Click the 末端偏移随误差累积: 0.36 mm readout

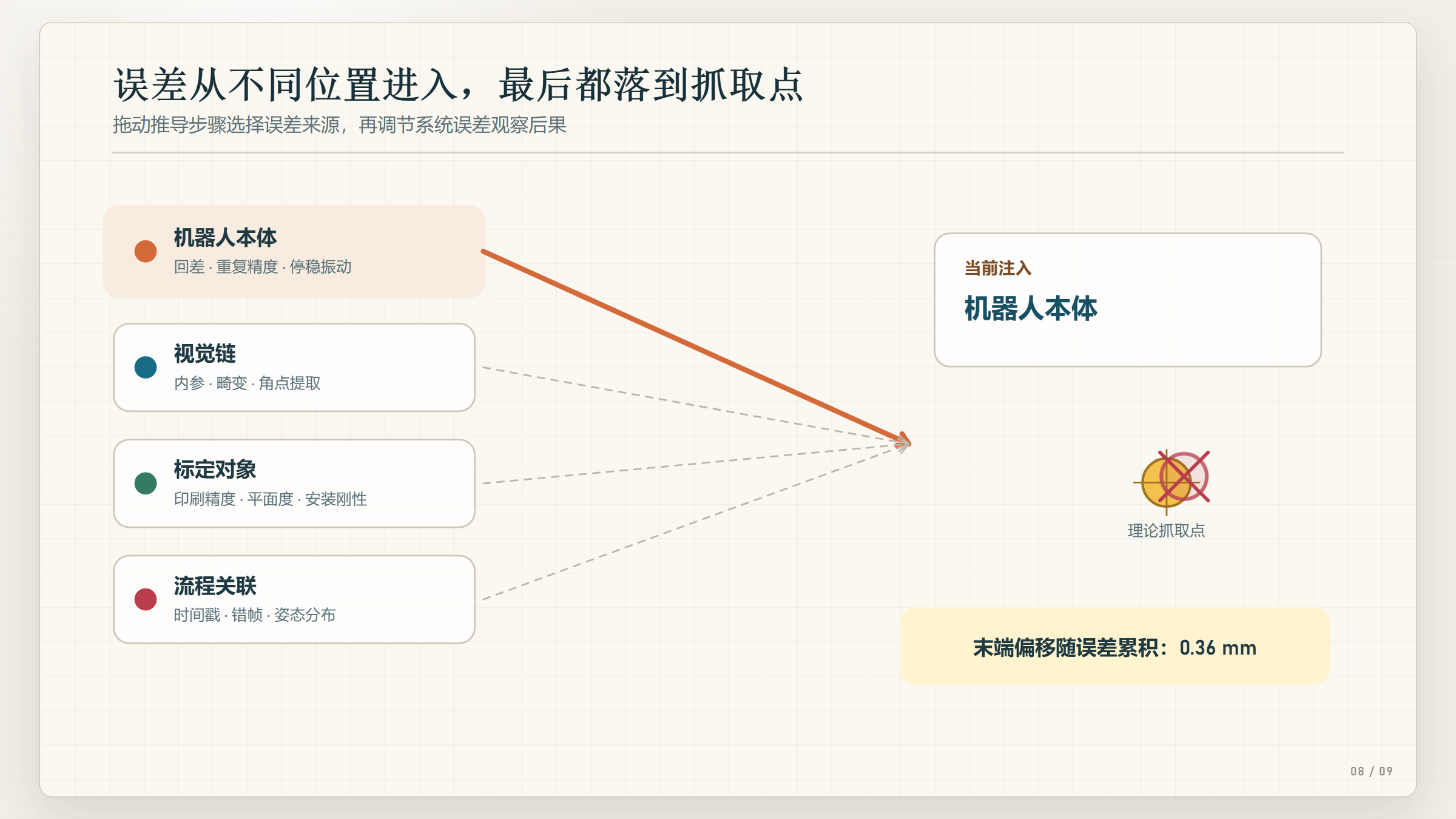tap(1115, 647)
